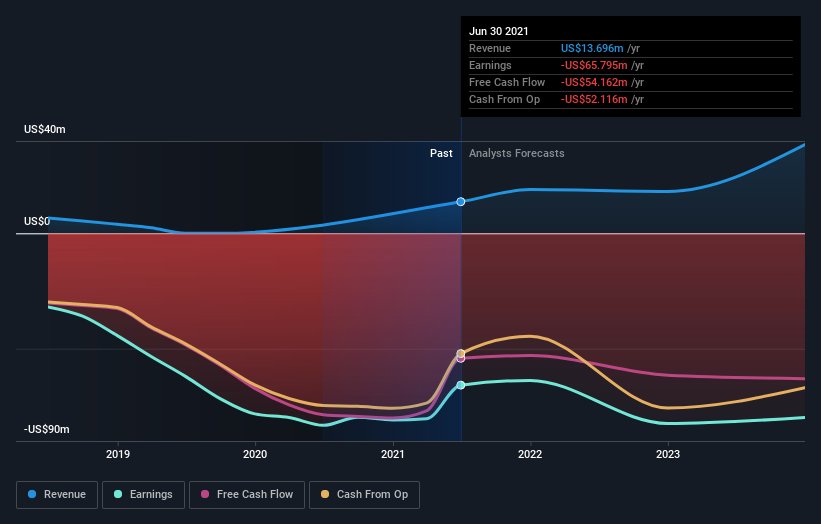Click the teal dot in Earnings legend
The image size is (821, 524).
tap(118, 494)
